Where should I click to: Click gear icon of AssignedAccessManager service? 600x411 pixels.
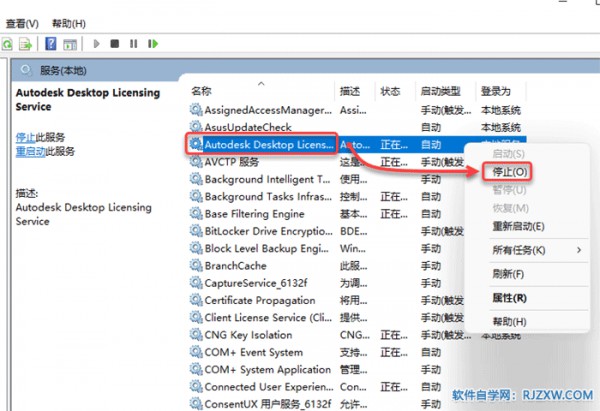click(x=196, y=110)
